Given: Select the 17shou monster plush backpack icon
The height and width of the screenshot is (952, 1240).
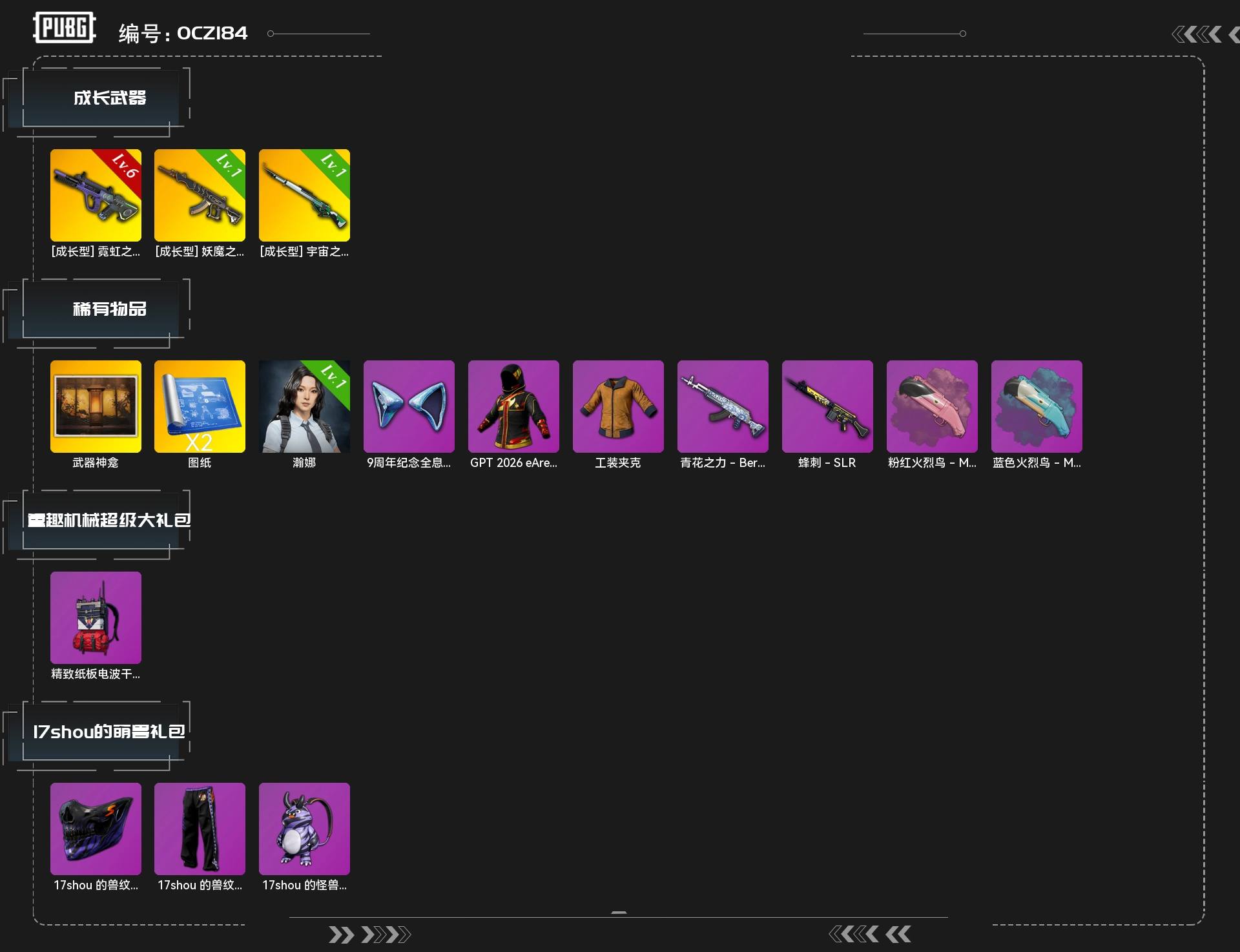Looking at the screenshot, I should [304, 829].
